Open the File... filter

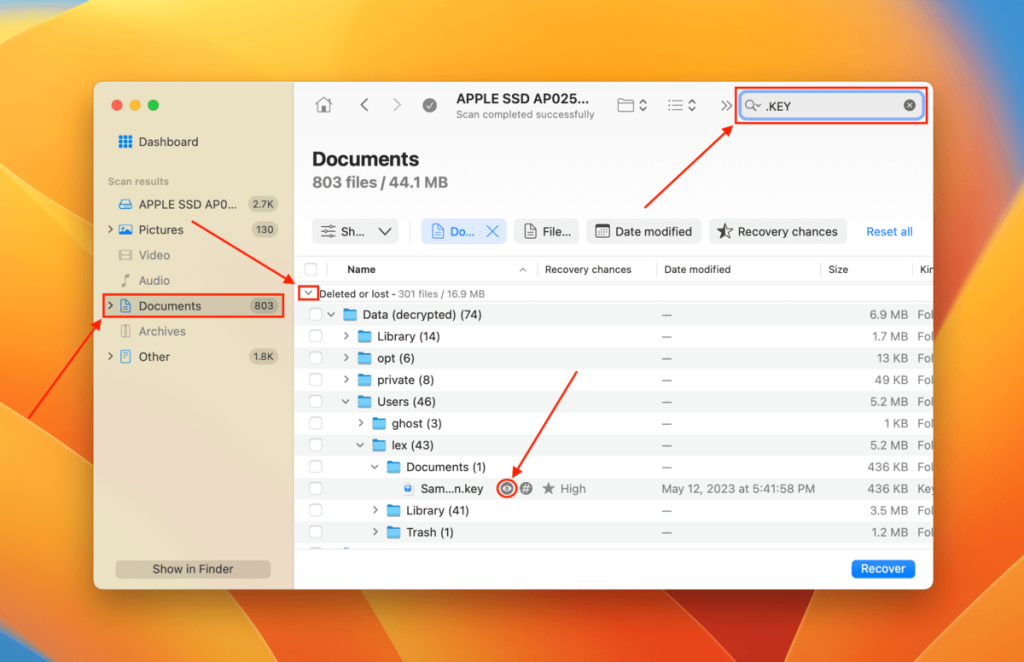(x=547, y=232)
